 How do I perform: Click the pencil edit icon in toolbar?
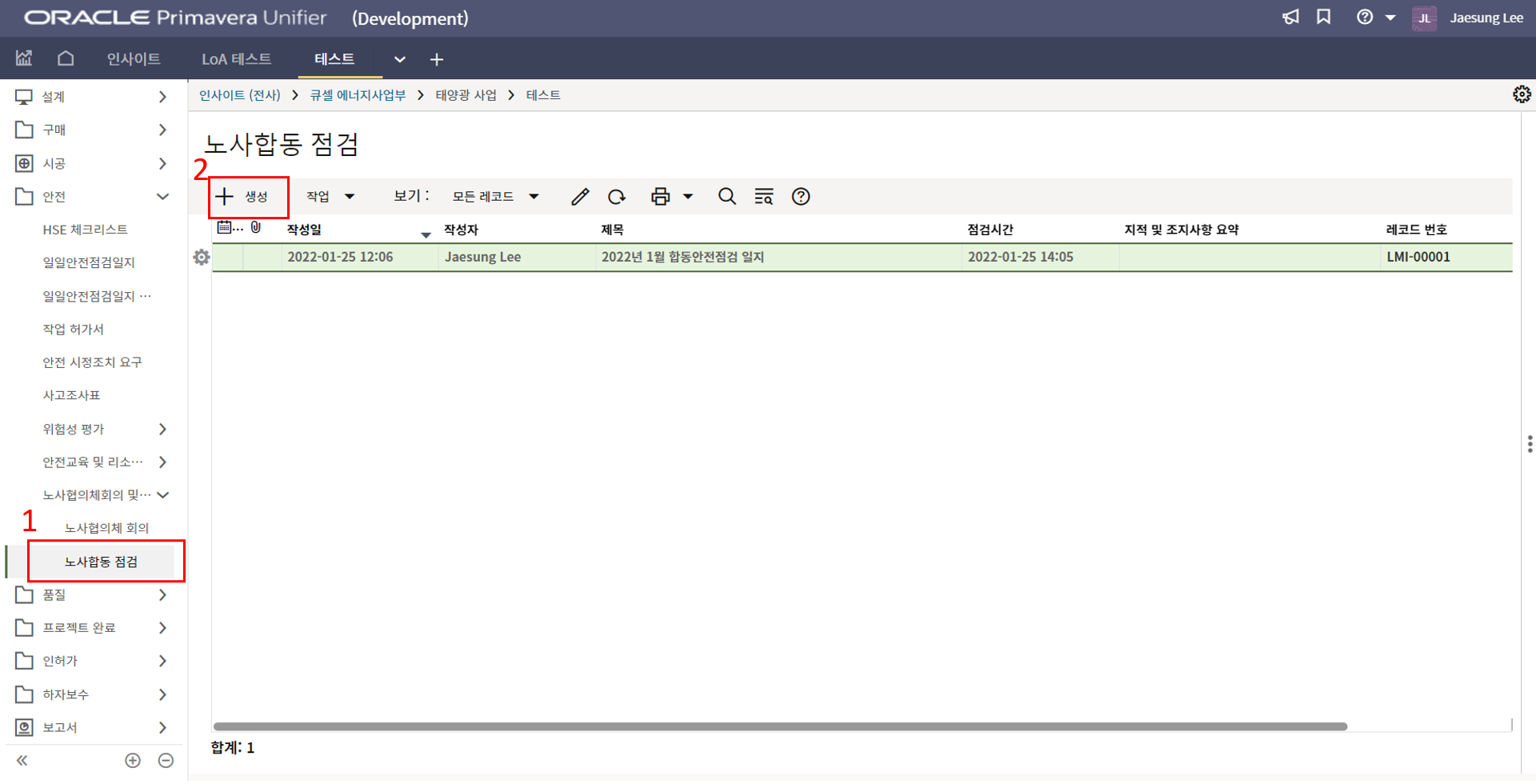[580, 197]
